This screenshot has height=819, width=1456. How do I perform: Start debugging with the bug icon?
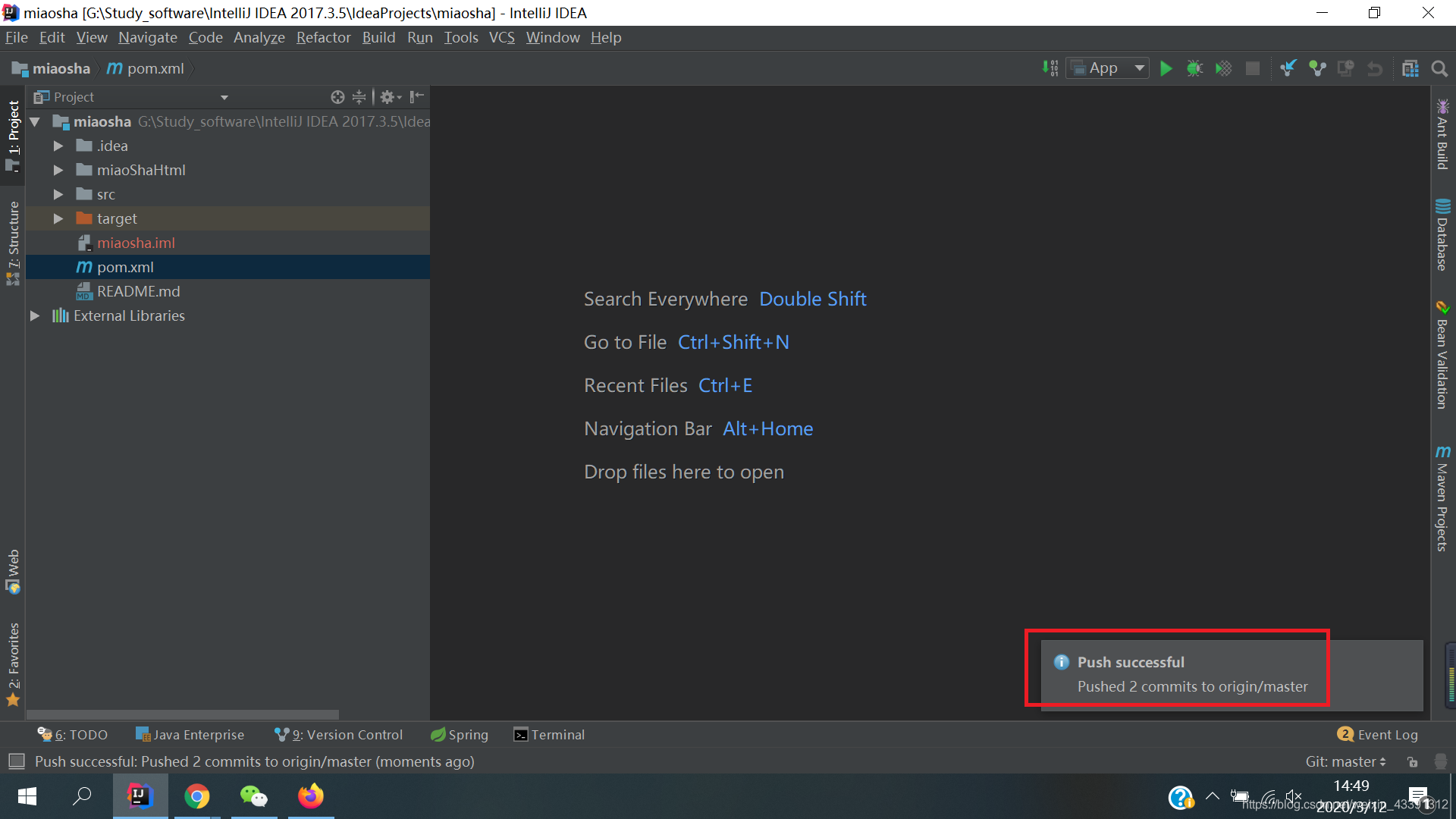[x=1195, y=69]
